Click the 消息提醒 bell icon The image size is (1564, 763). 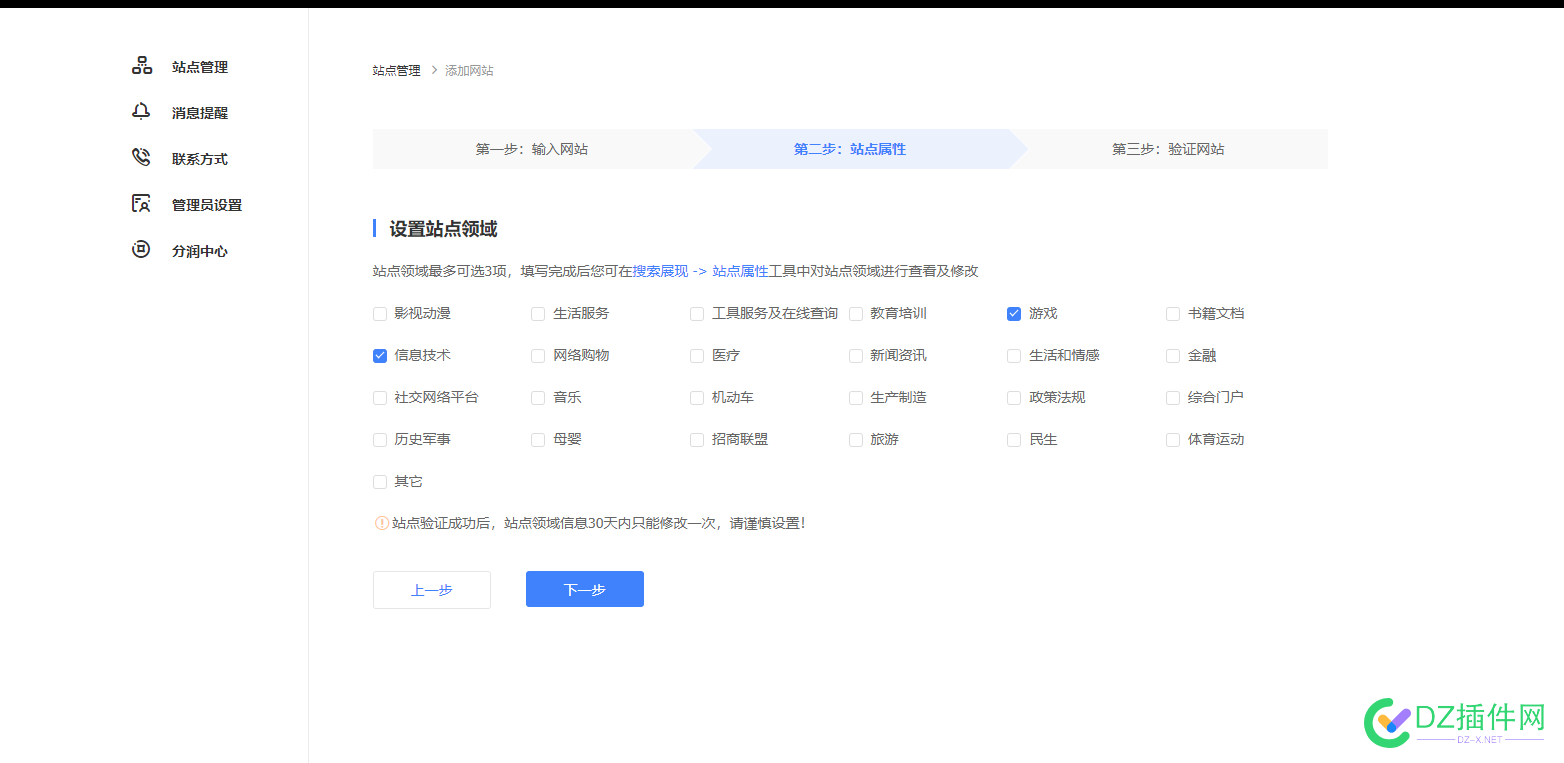pyautogui.click(x=141, y=112)
